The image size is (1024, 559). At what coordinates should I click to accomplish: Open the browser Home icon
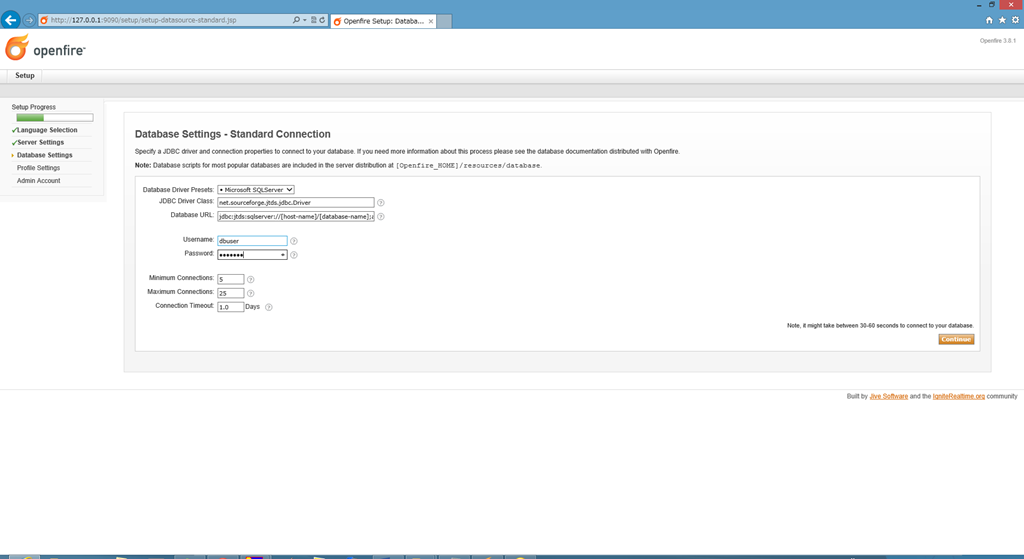coord(989,20)
